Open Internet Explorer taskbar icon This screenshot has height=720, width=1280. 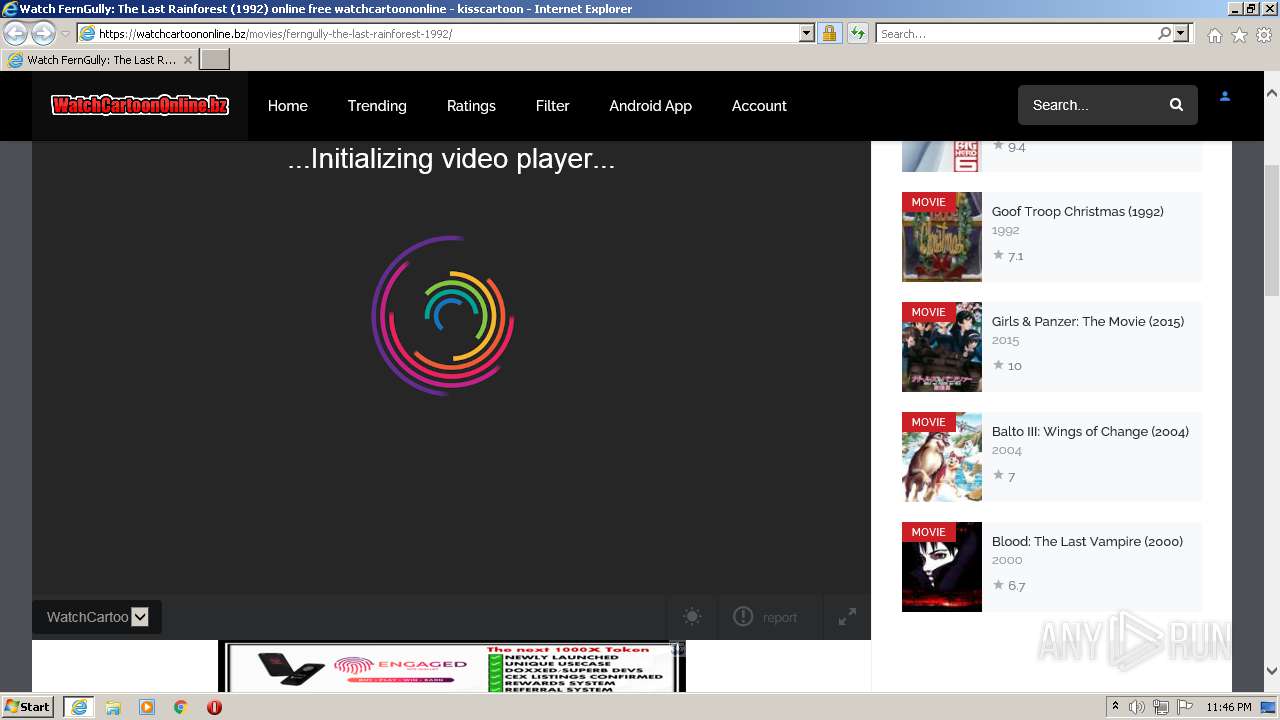pos(78,707)
